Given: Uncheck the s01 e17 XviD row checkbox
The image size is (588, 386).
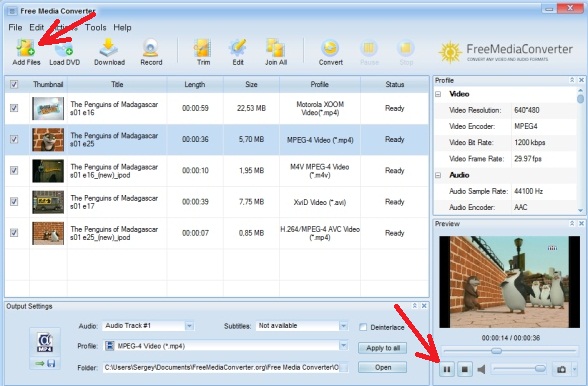Looking at the screenshot, I should tap(14, 201).
